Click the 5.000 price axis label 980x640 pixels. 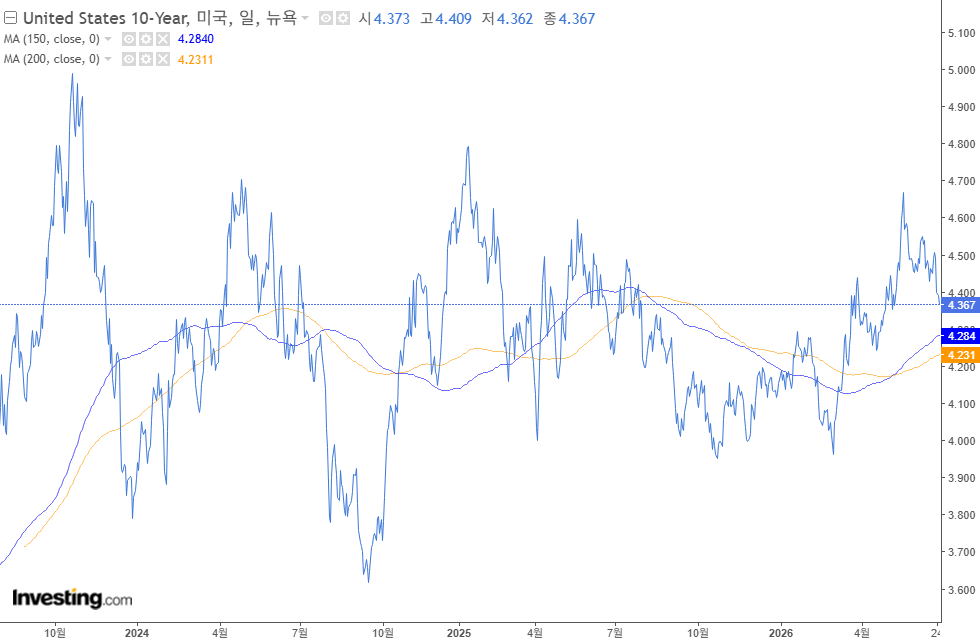tap(961, 70)
